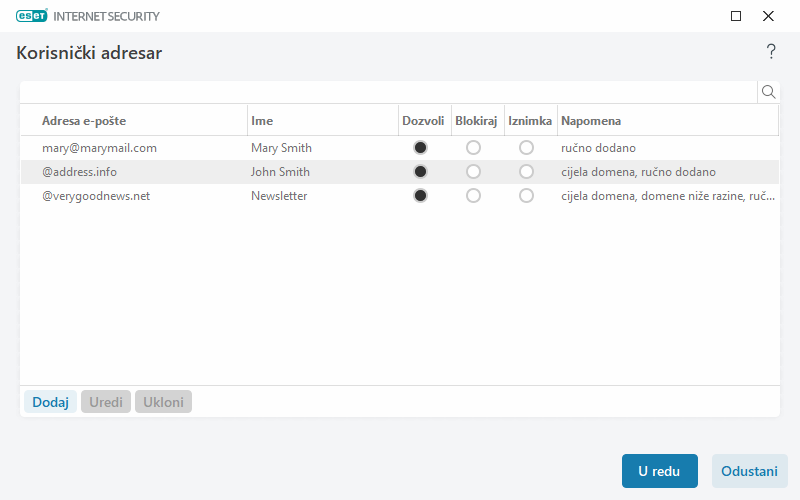
Task: Close the address book window
Action: click(x=768, y=16)
